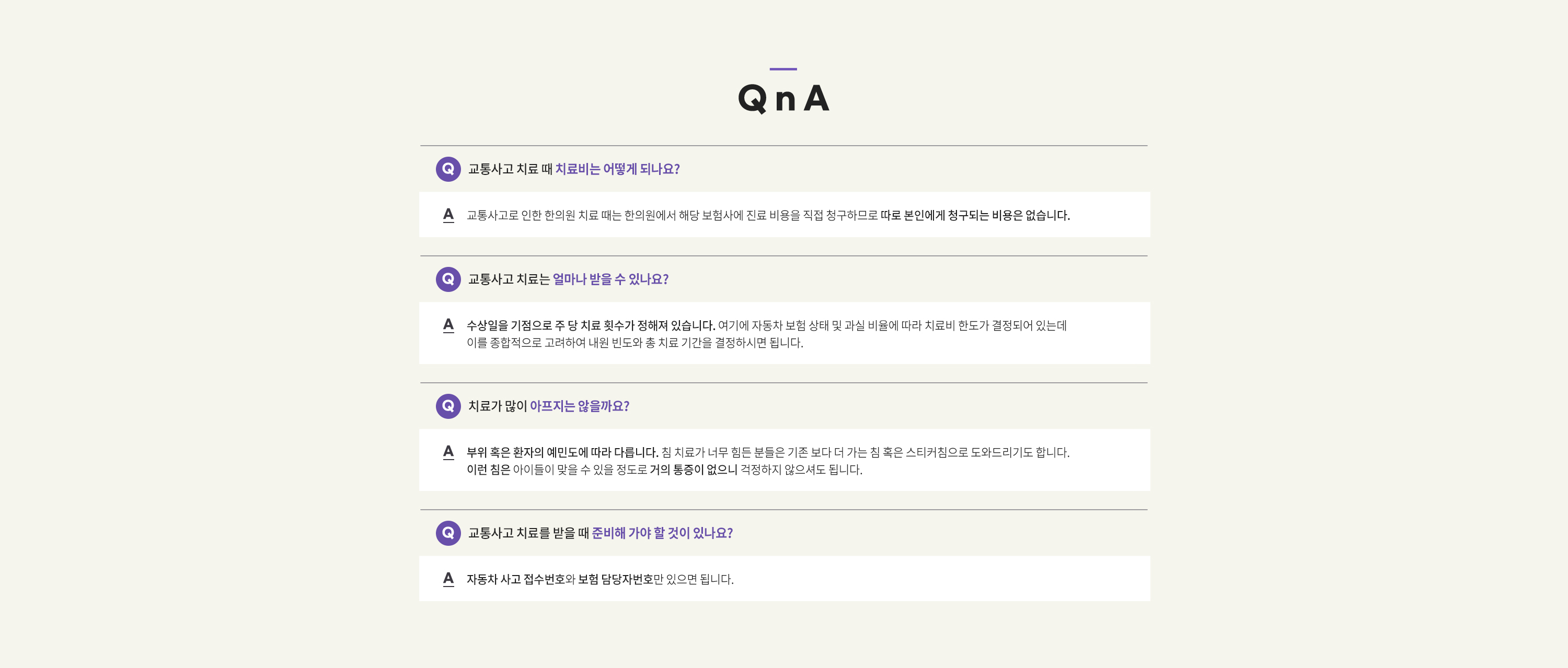Click answer line 이를 종합적으로 고려하여 내원 빈도와
This screenshot has width=1568, height=668.
coord(635,343)
